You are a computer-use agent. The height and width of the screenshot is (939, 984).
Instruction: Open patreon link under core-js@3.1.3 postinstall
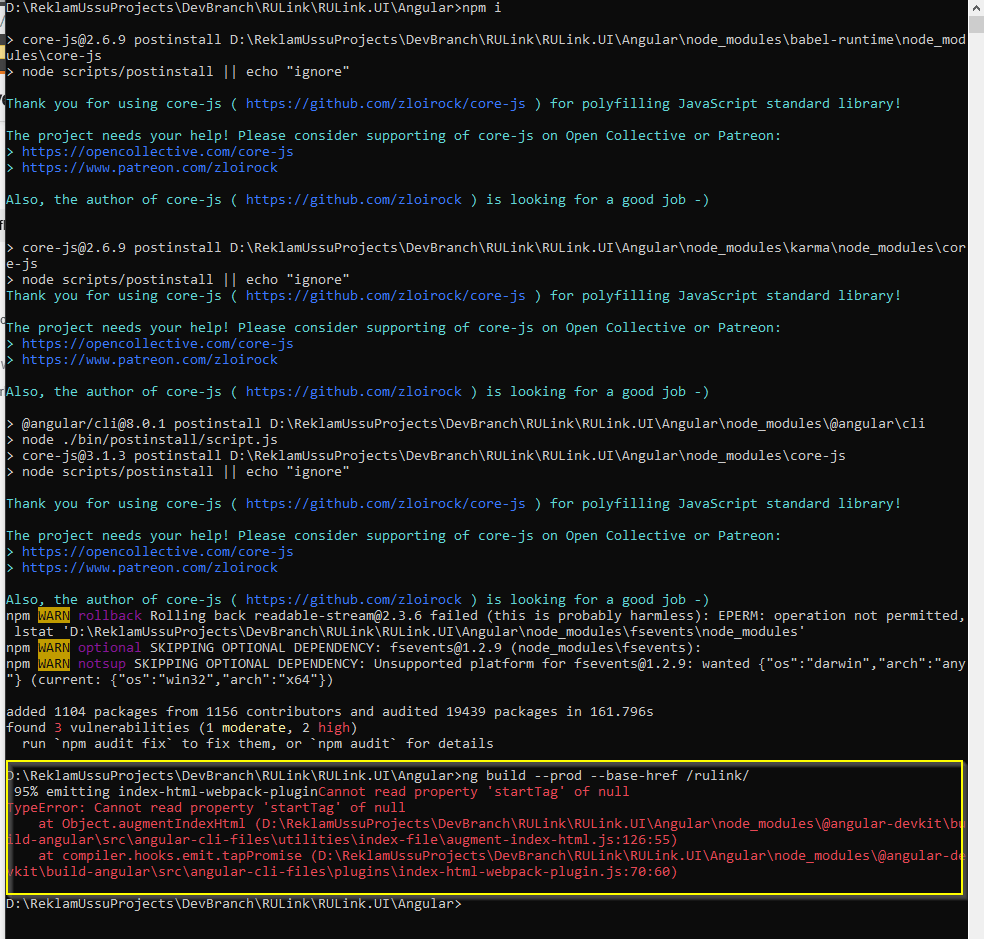[x=149, y=567]
